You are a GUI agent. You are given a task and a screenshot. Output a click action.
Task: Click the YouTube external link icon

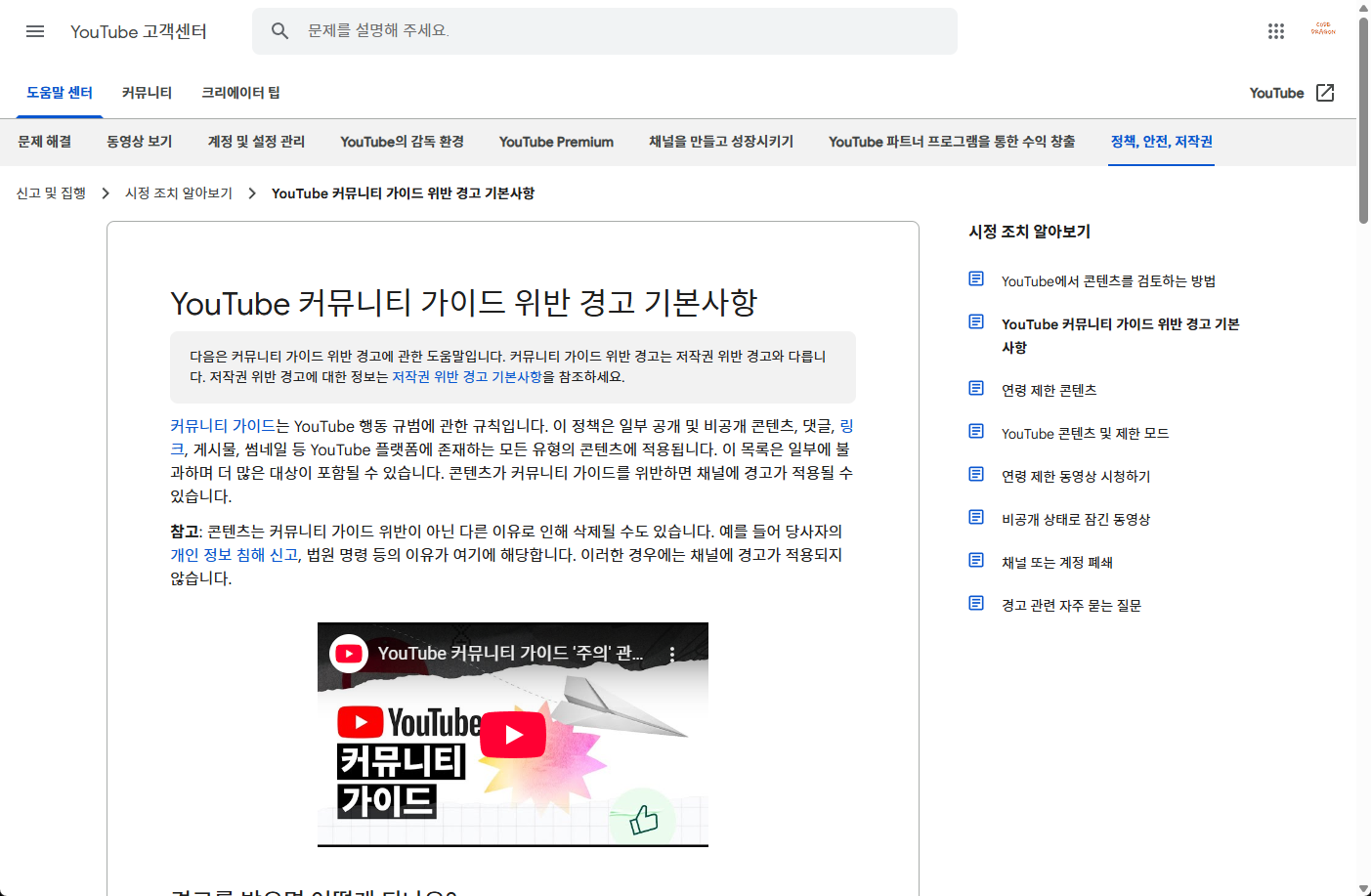(1325, 93)
